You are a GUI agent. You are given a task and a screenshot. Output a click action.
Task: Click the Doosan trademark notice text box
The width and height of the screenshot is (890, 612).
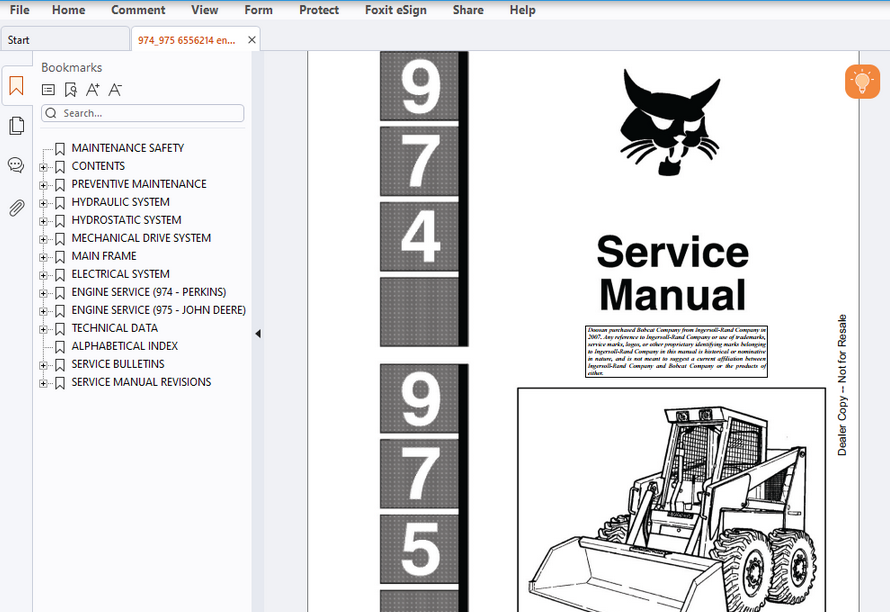point(677,351)
